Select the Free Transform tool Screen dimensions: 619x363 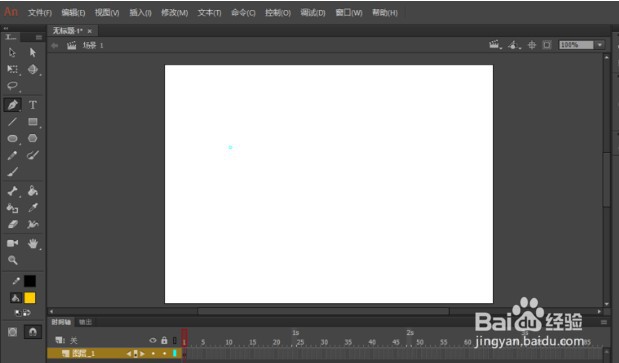click(12, 69)
